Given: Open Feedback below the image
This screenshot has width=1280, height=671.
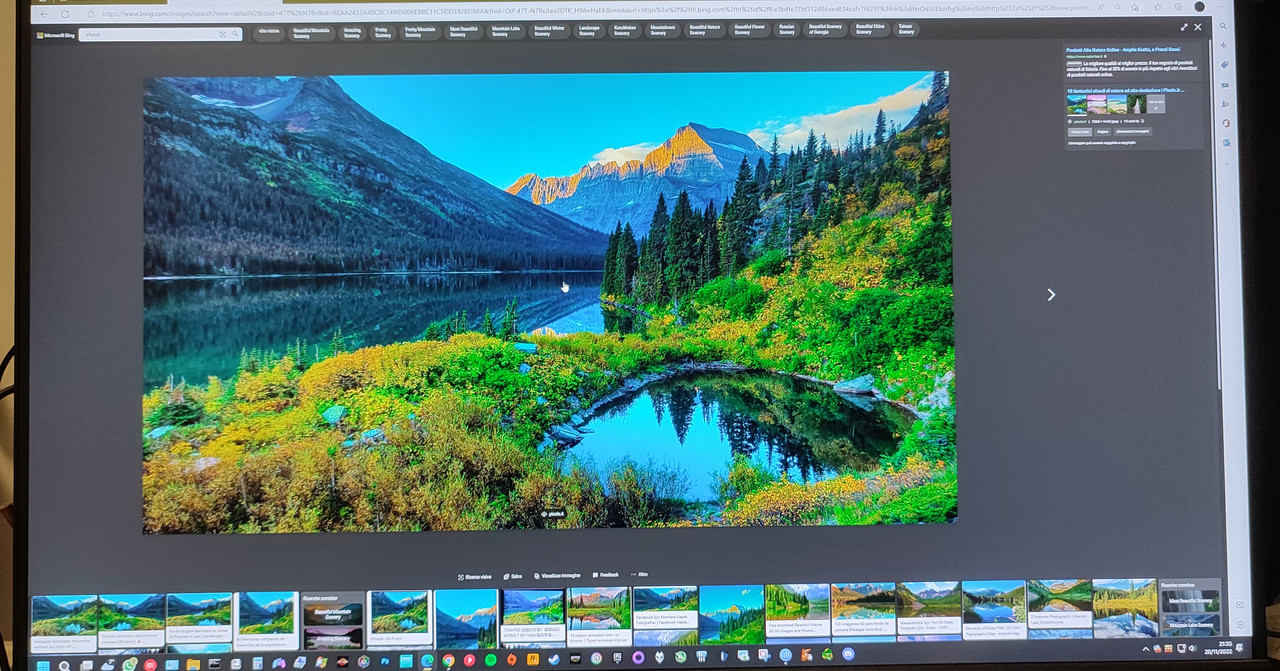Looking at the screenshot, I should coord(605,576).
